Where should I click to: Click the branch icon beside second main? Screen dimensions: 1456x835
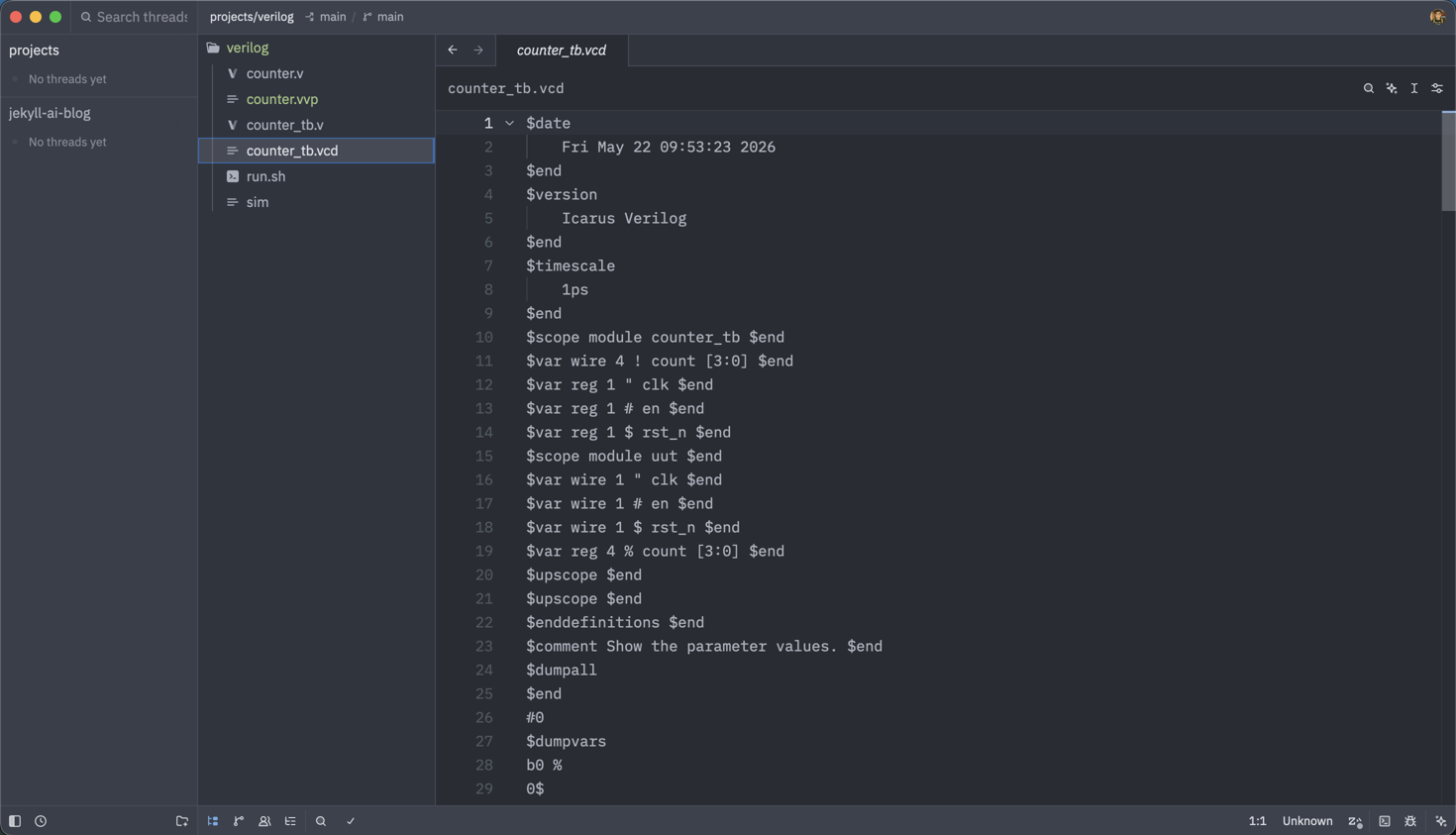coord(367,17)
